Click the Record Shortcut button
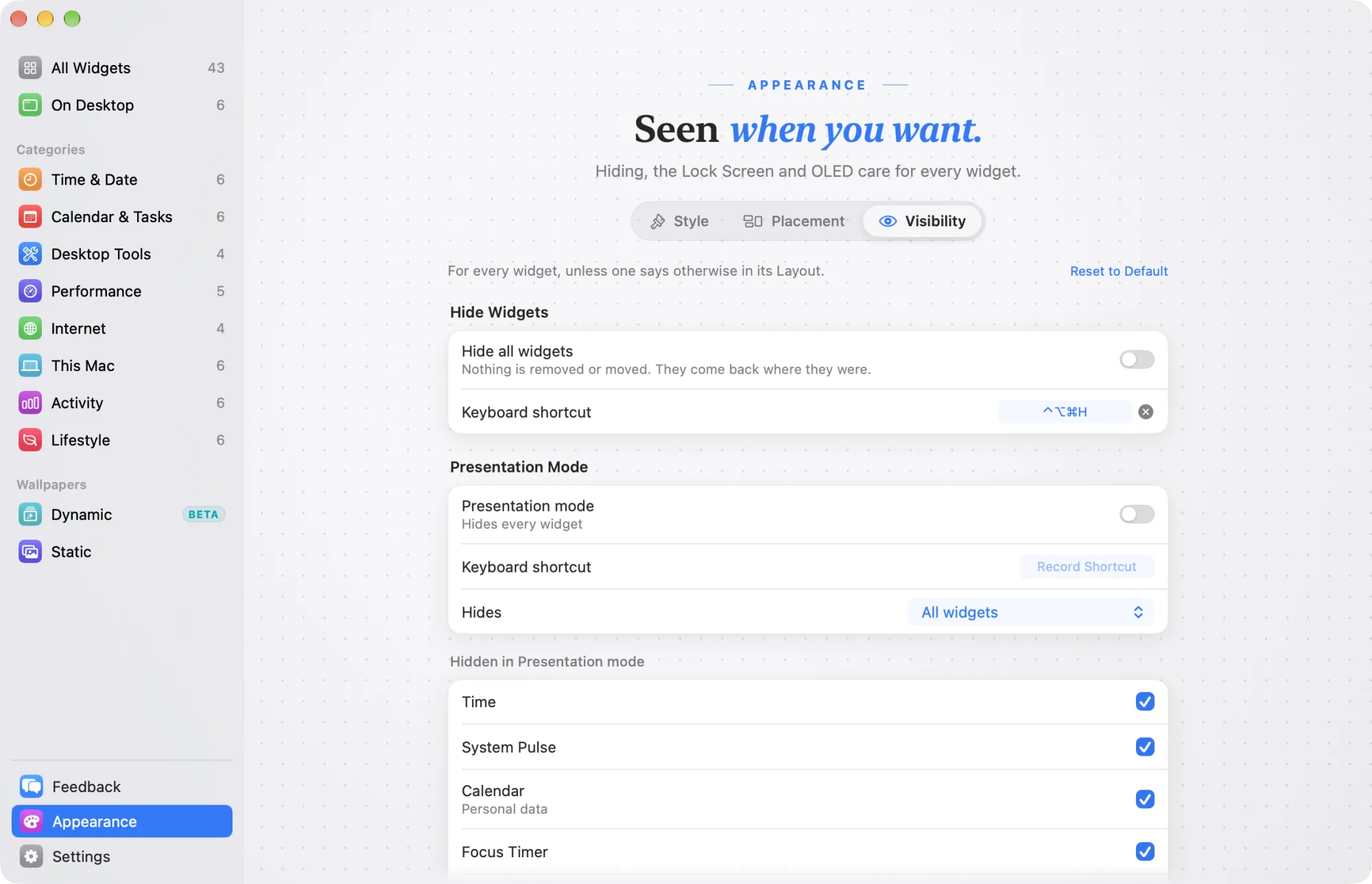 coord(1087,566)
